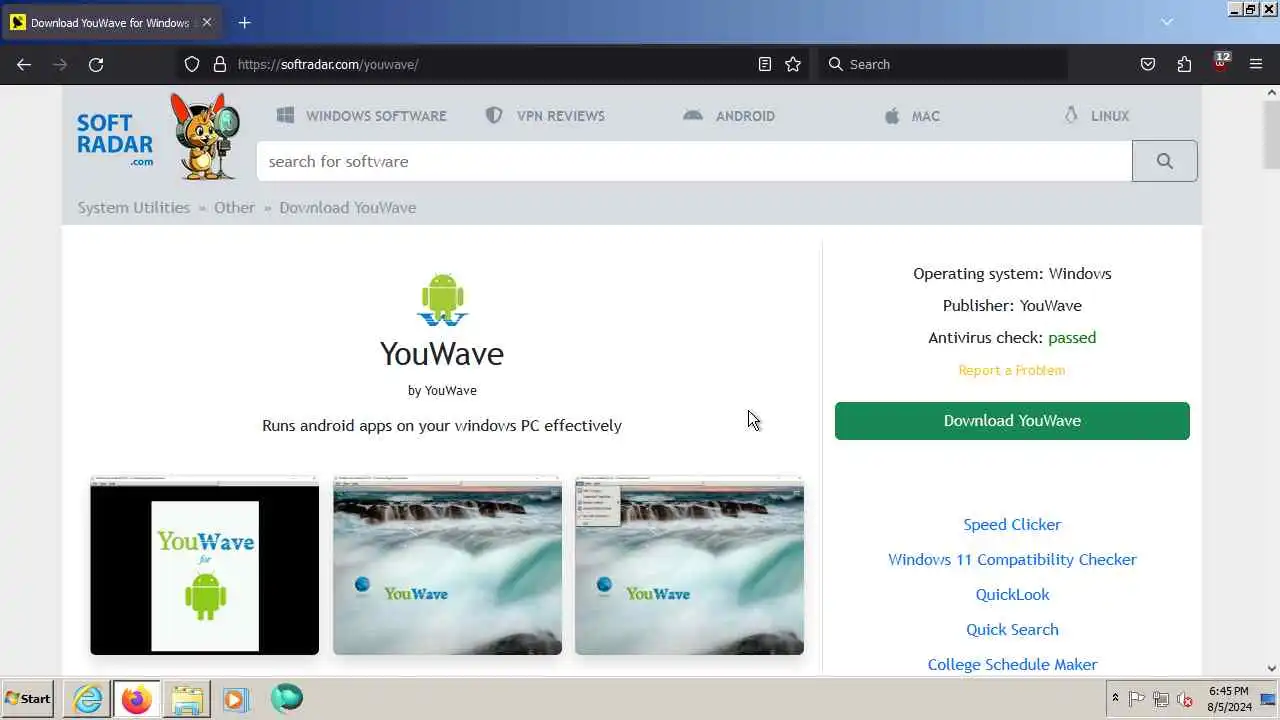Click the YouWave Android logo icon
The height and width of the screenshot is (720, 1280).
coord(442,299)
